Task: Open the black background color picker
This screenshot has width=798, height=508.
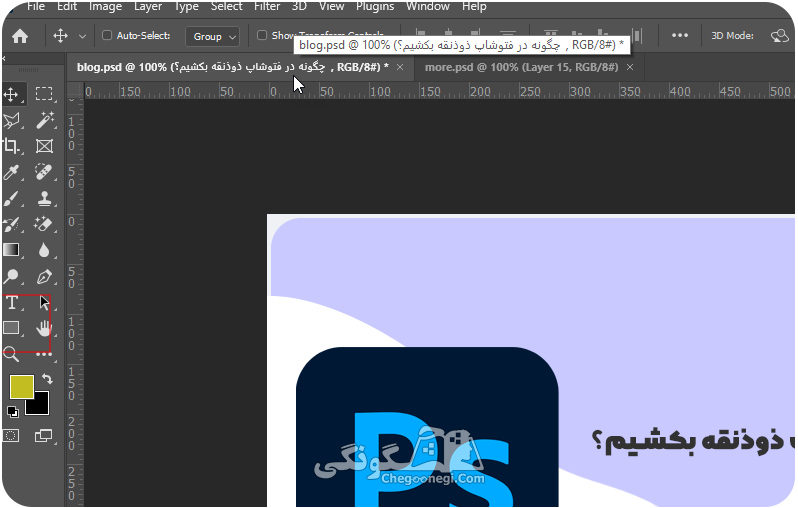Action: pyautogui.click(x=41, y=406)
